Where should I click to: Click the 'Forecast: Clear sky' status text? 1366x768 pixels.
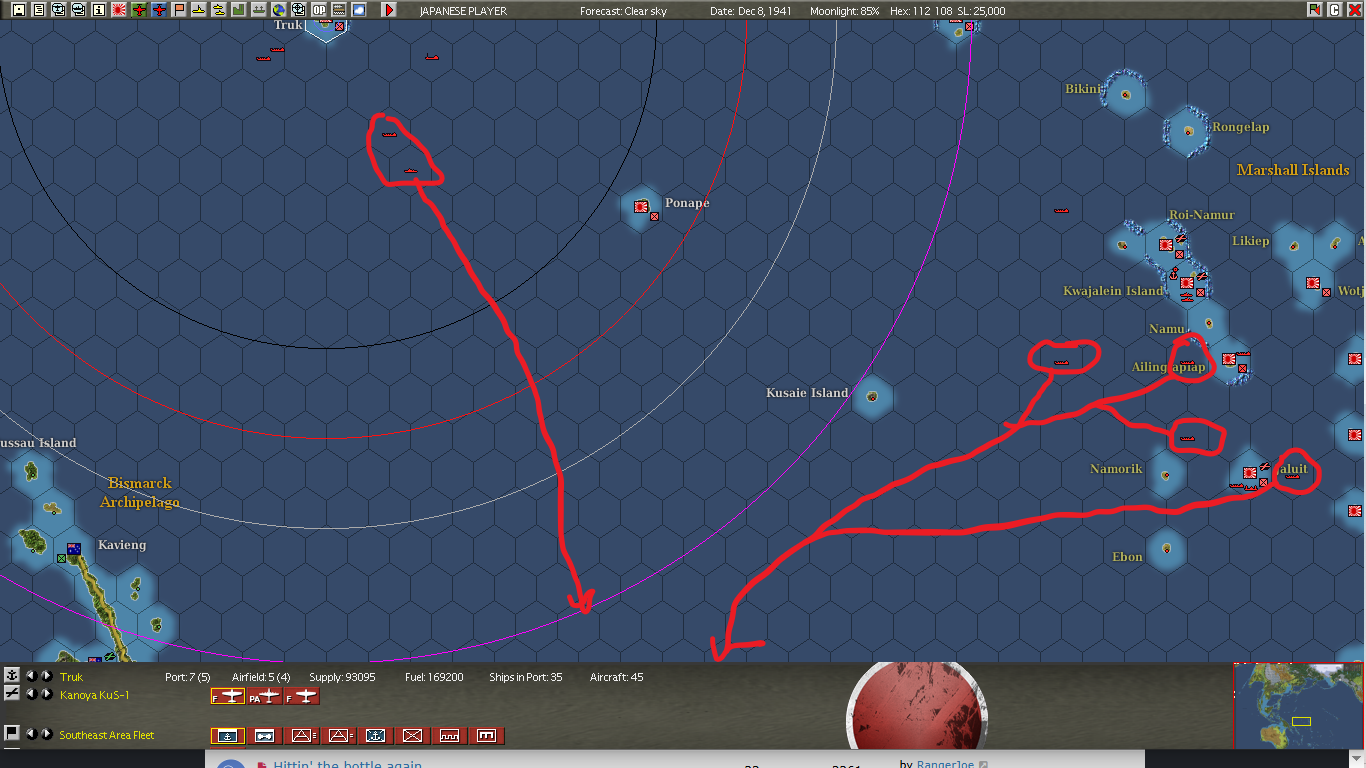click(623, 11)
